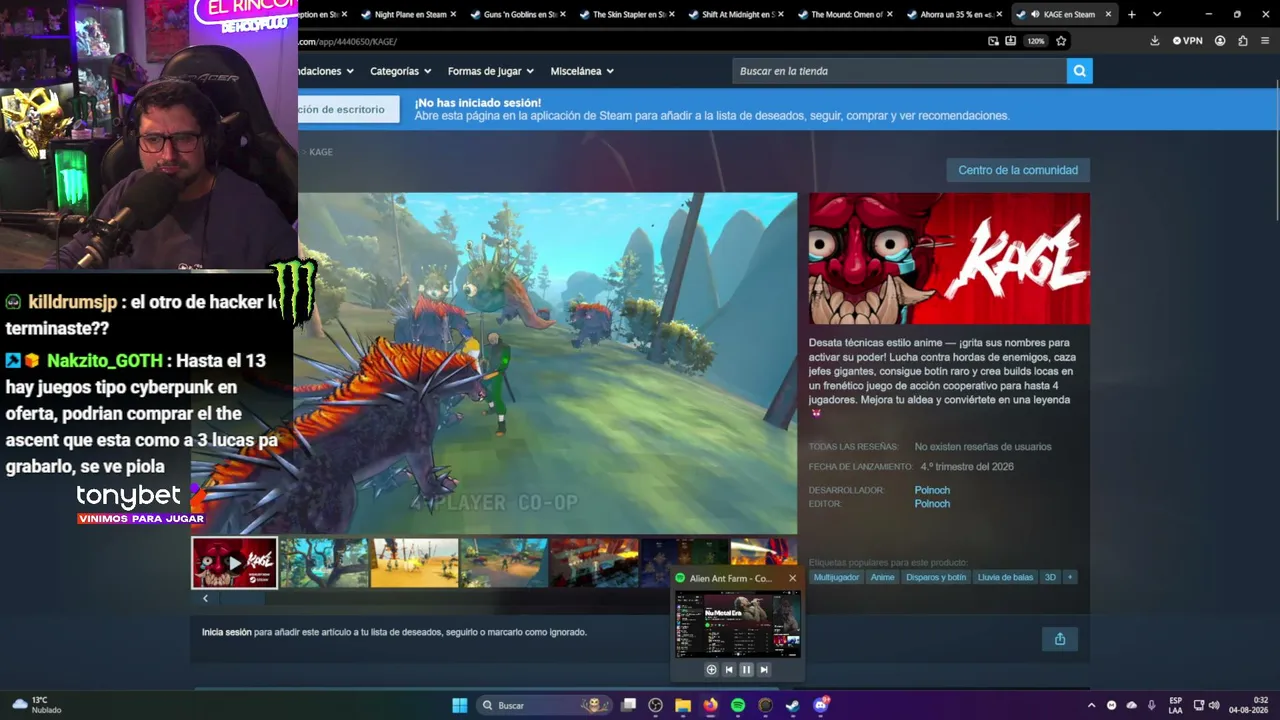Open the OneDrive cloud tray icon

1131,705
